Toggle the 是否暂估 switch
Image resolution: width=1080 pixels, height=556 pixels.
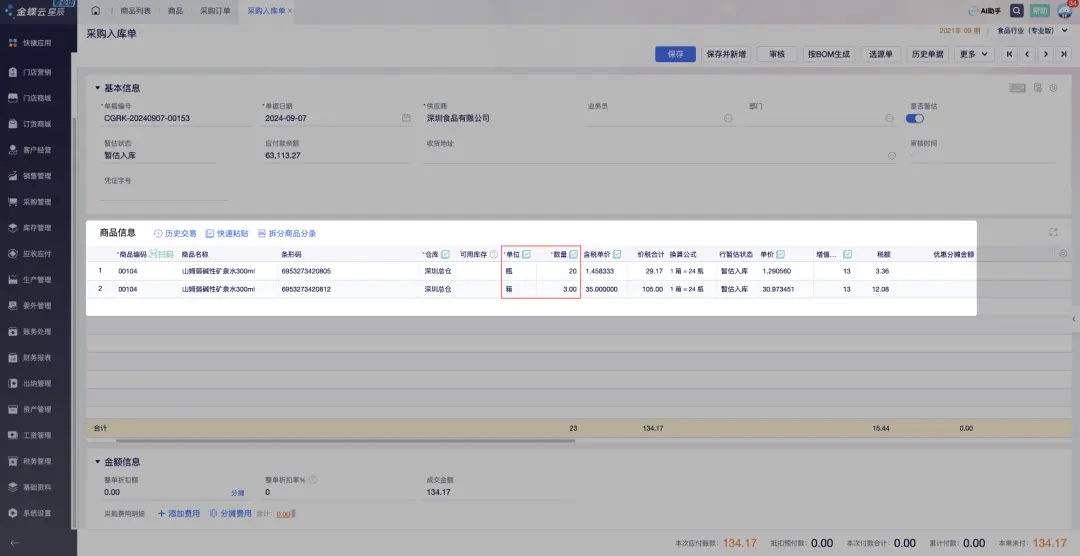(914, 118)
